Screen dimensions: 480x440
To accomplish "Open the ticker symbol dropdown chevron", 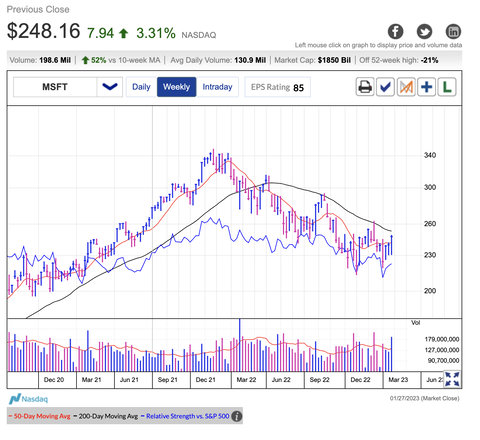I will [110, 87].
